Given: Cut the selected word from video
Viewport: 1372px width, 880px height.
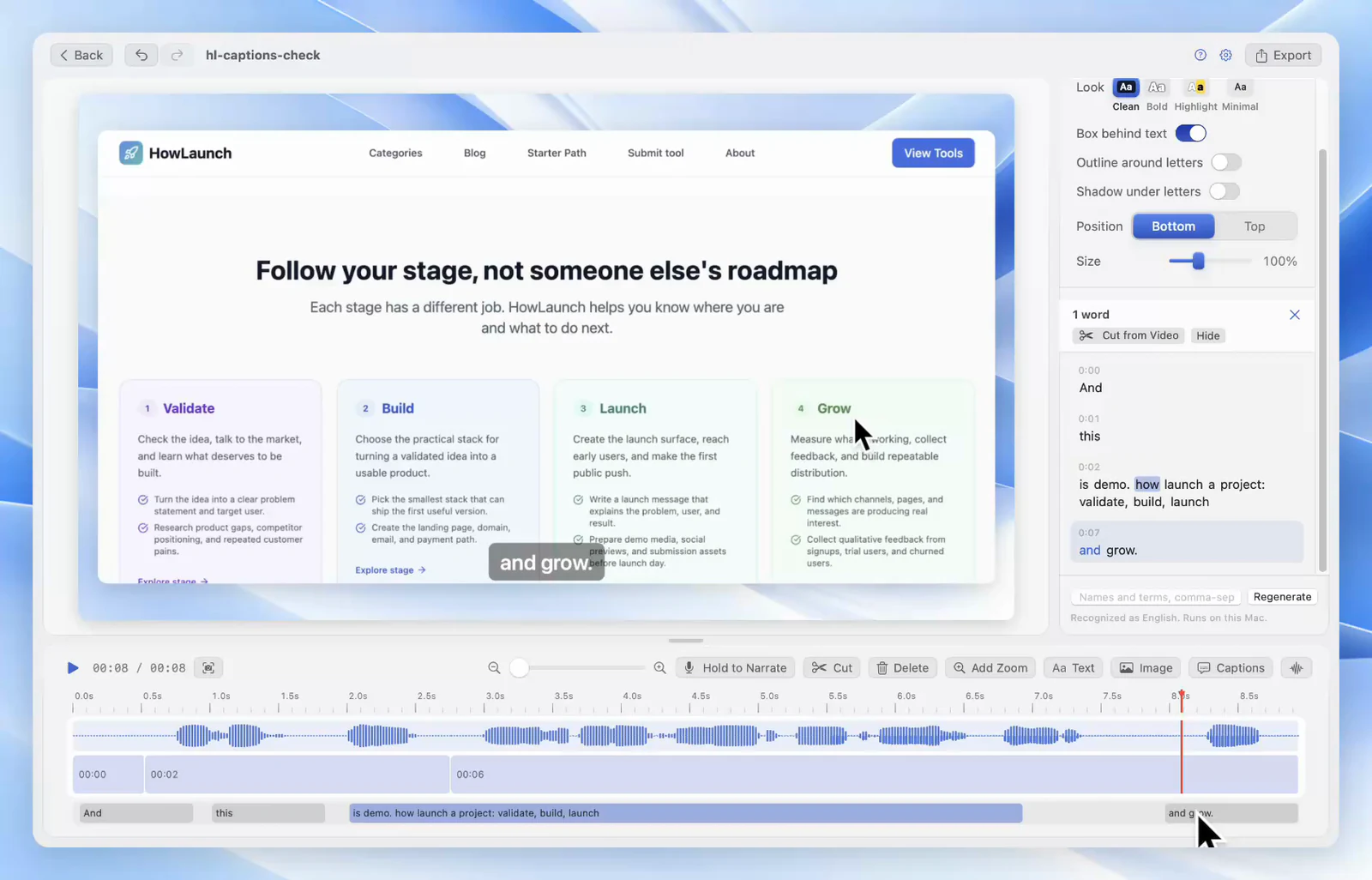Looking at the screenshot, I should [x=1128, y=335].
